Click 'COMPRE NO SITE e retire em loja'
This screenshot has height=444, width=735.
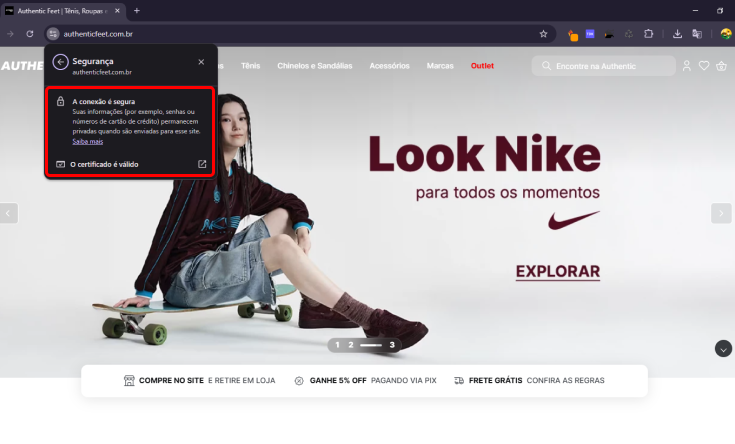point(199,381)
